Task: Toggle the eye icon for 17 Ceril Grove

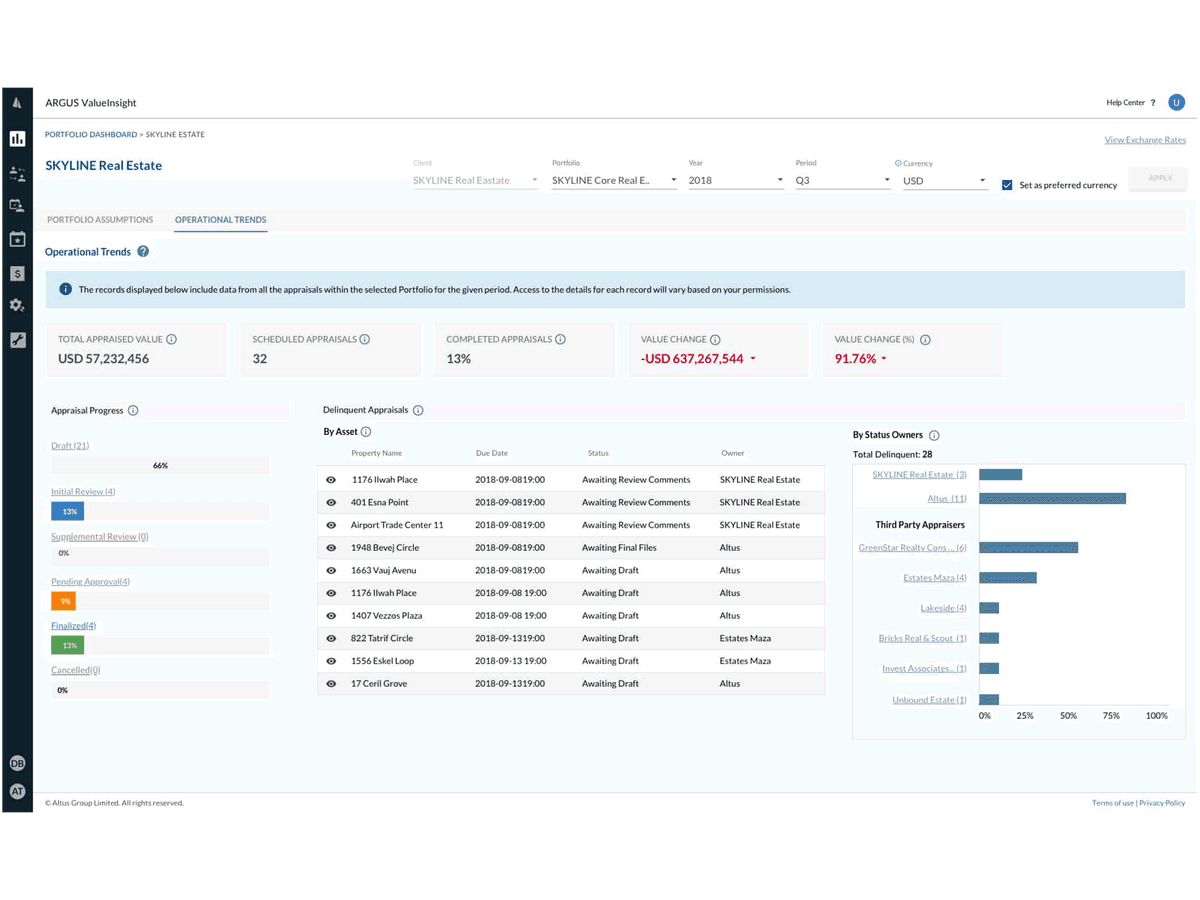Action: coord(330,683)
